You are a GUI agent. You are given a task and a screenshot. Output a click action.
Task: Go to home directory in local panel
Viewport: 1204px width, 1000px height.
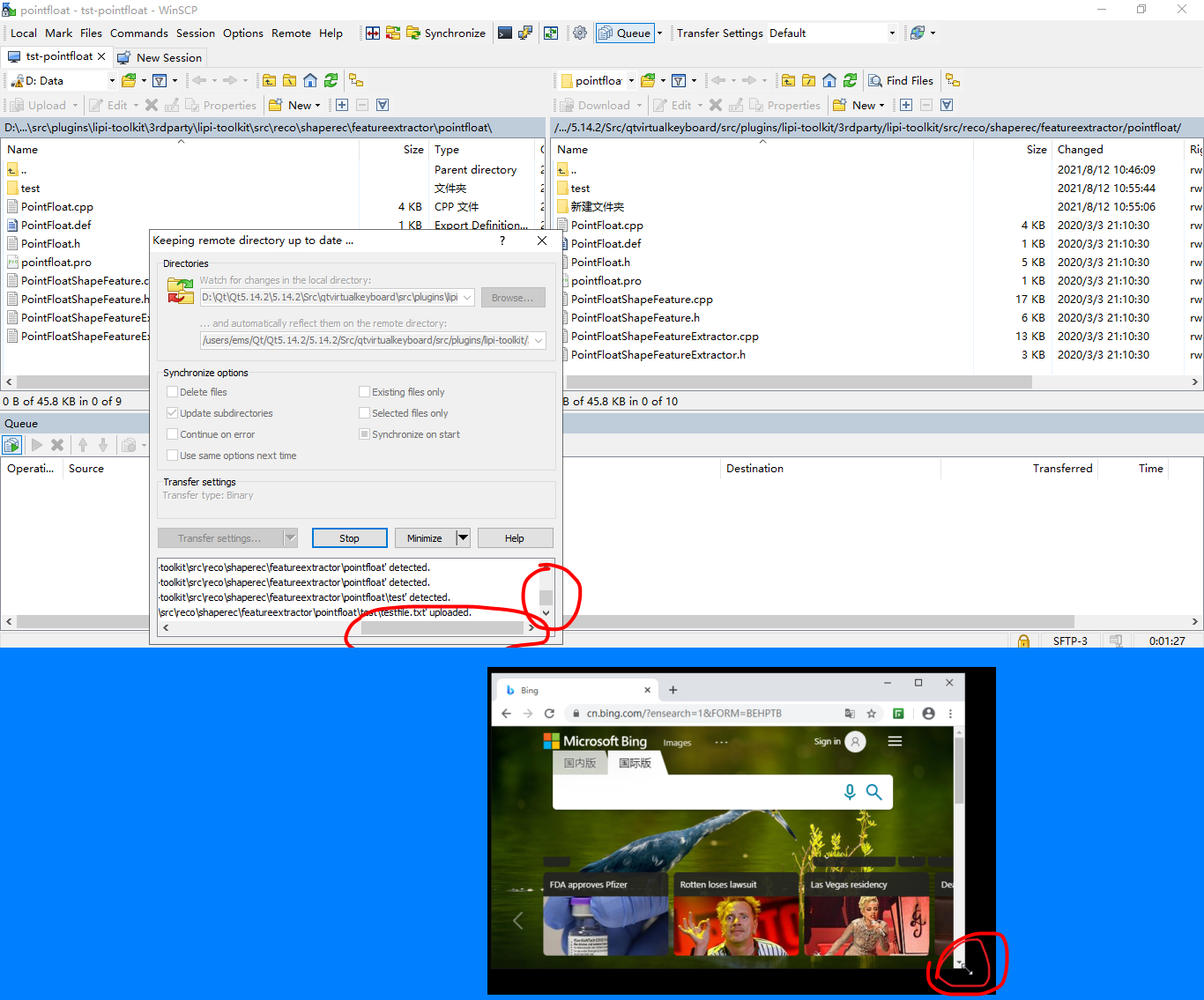tap(310, 80)
